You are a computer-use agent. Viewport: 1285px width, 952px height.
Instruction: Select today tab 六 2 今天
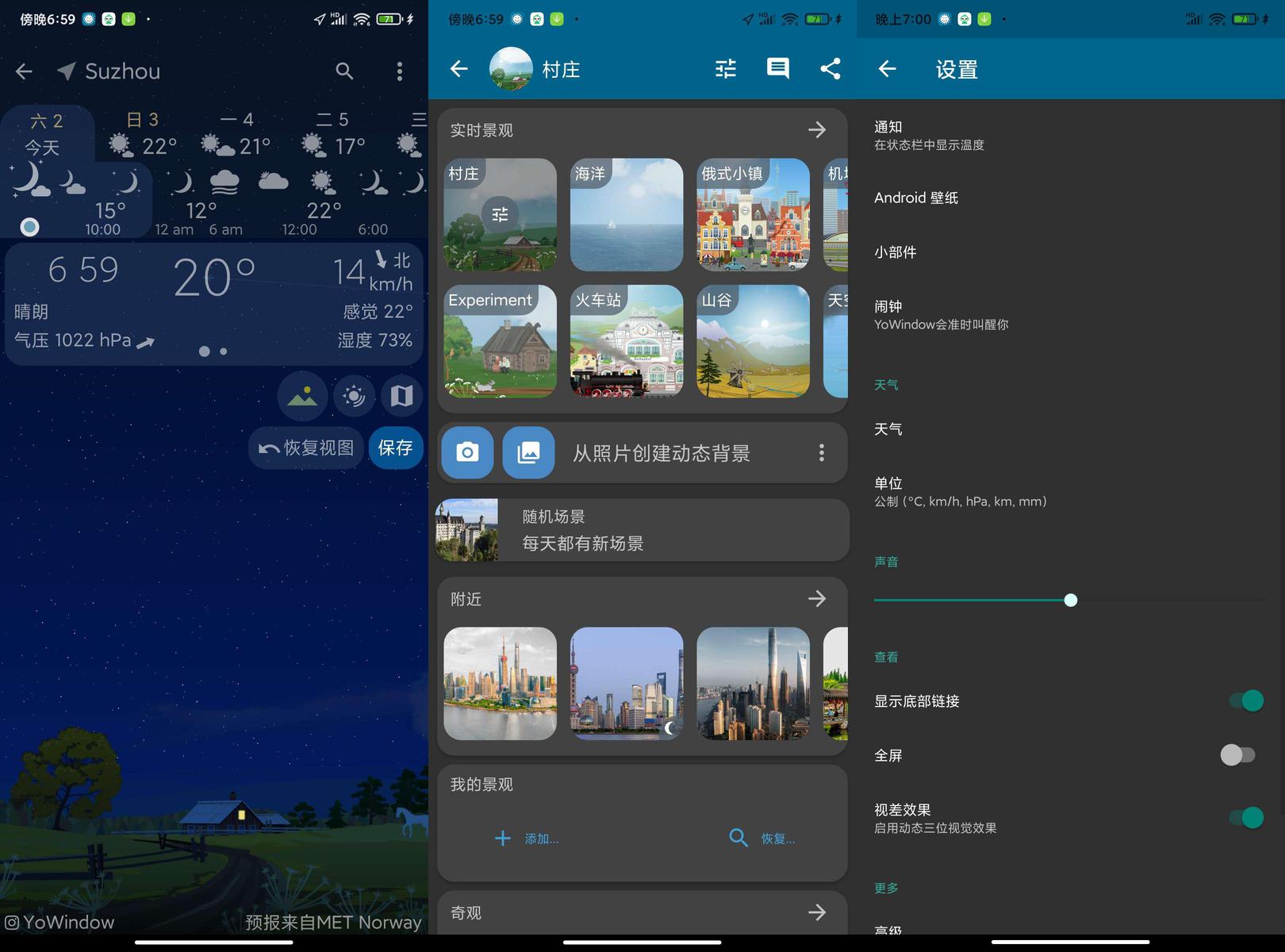tap(46, 134)
